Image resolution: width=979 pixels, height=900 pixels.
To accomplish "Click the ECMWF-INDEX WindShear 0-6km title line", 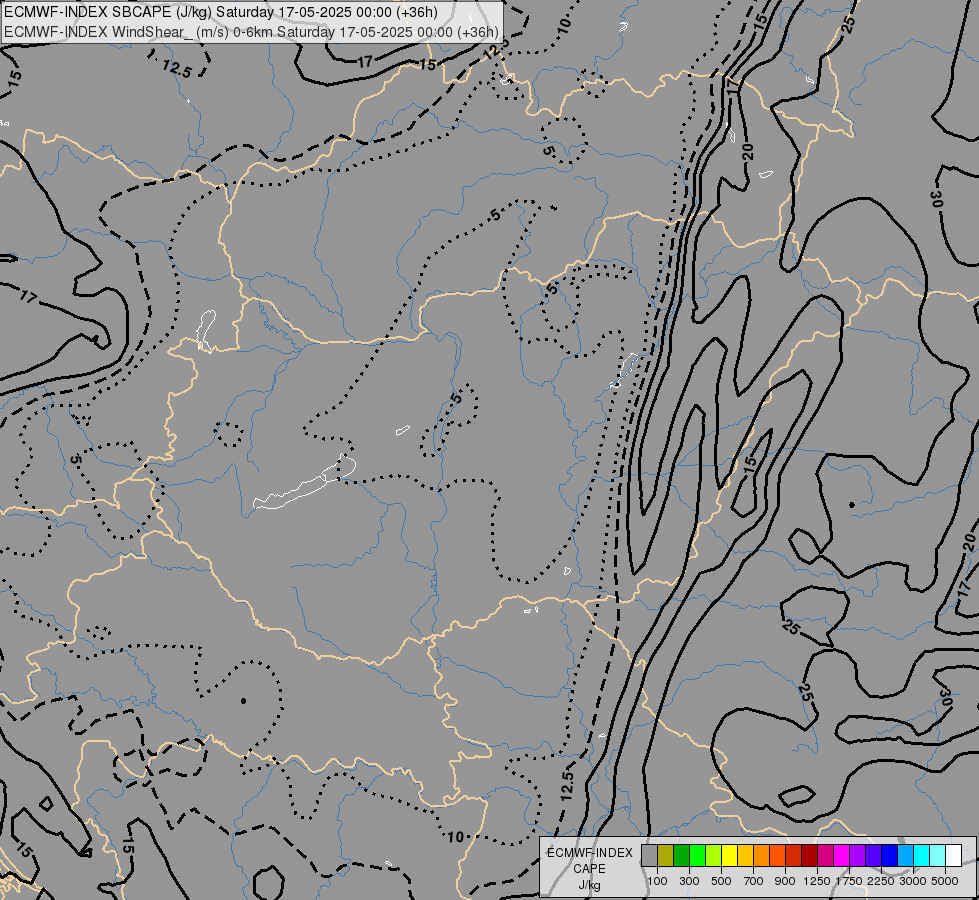I will 252,32.
